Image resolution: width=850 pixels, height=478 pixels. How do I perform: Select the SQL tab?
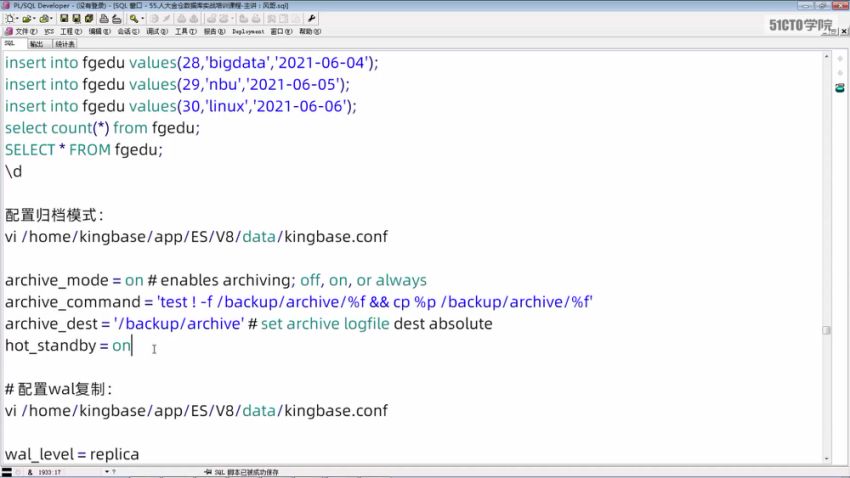click(10, 44)
